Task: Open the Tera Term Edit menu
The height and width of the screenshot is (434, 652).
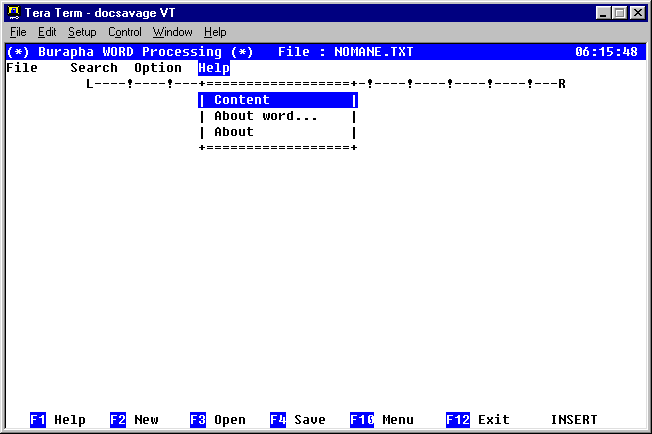Action: pyautogui.click(x=47, y=32)
